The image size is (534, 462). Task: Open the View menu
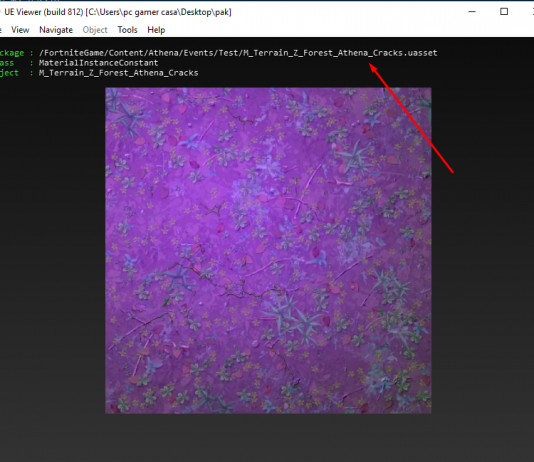coord(20,30)
